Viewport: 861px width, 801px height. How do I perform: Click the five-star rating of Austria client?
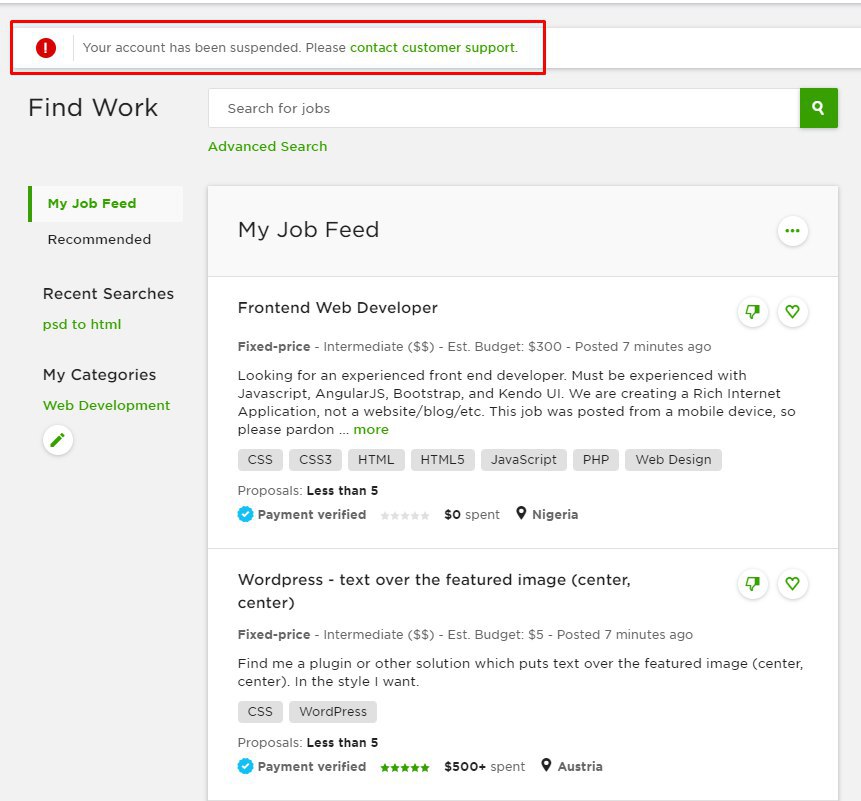pyautogui.click(x=404, y=767)
